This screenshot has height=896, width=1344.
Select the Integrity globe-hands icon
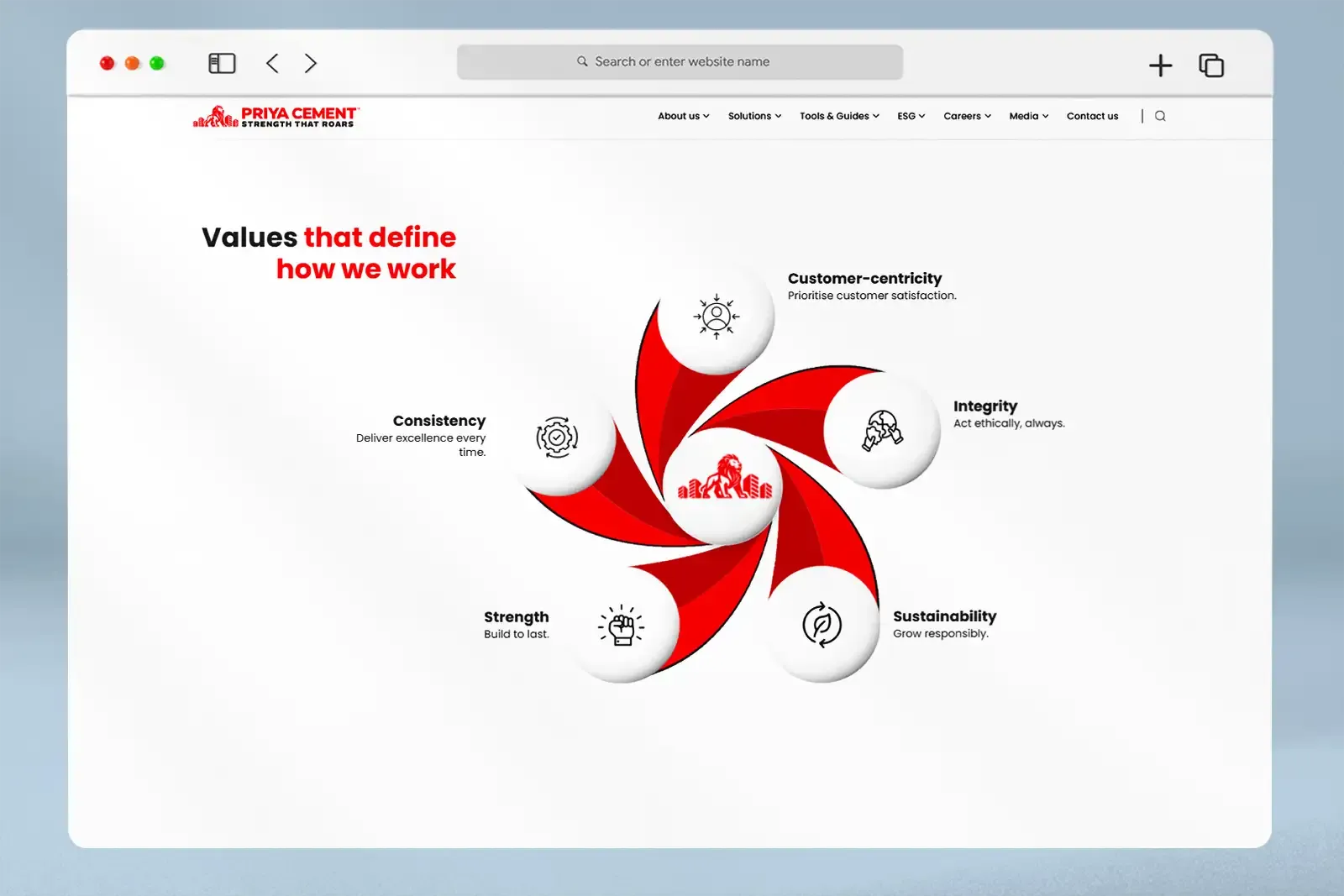pyautogui.click(x=883, y=430)
